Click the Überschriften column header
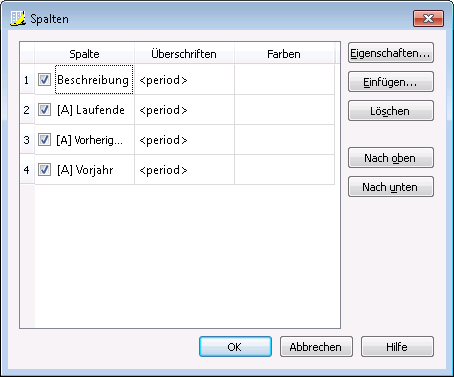Image resolution: width=454 pixels, height=377 pixels. [x=184, y=54]
